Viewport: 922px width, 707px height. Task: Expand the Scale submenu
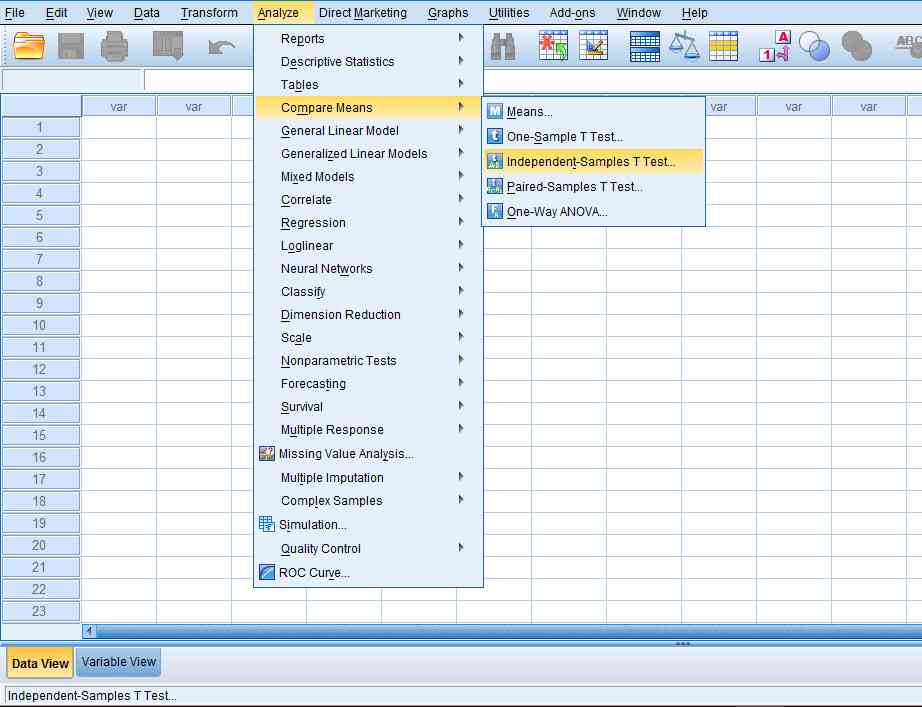[x=369, y=337]
